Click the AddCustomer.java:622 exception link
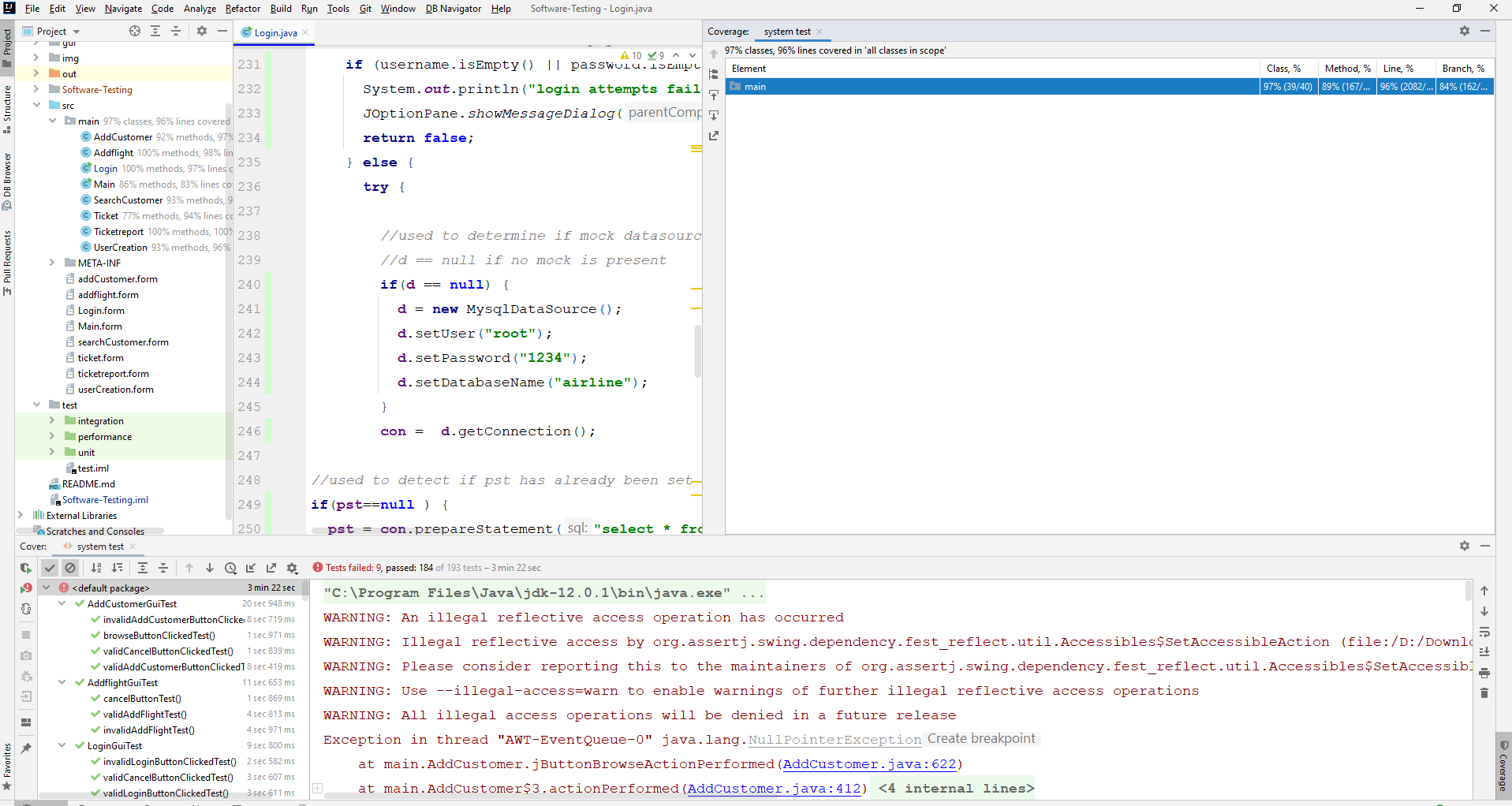1512x806 pixels. [x=868, y=763]
